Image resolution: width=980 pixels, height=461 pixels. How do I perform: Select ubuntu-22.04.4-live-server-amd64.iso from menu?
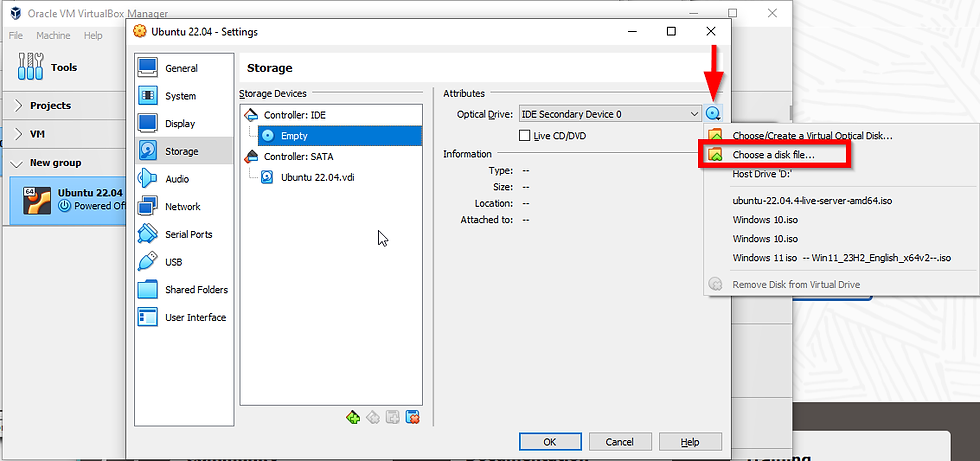(x=811, y=201)
